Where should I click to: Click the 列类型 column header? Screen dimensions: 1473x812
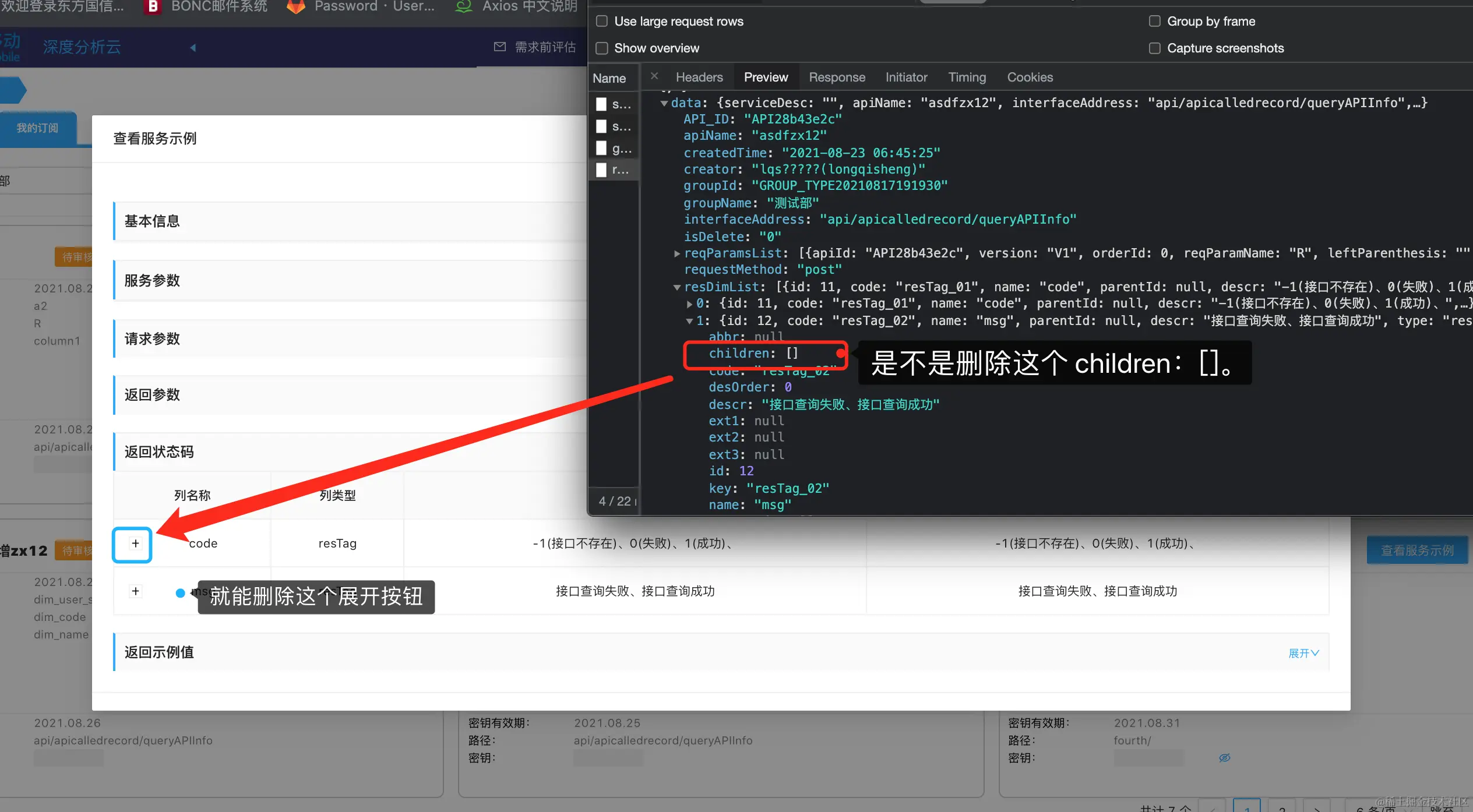tap(337, 496)
